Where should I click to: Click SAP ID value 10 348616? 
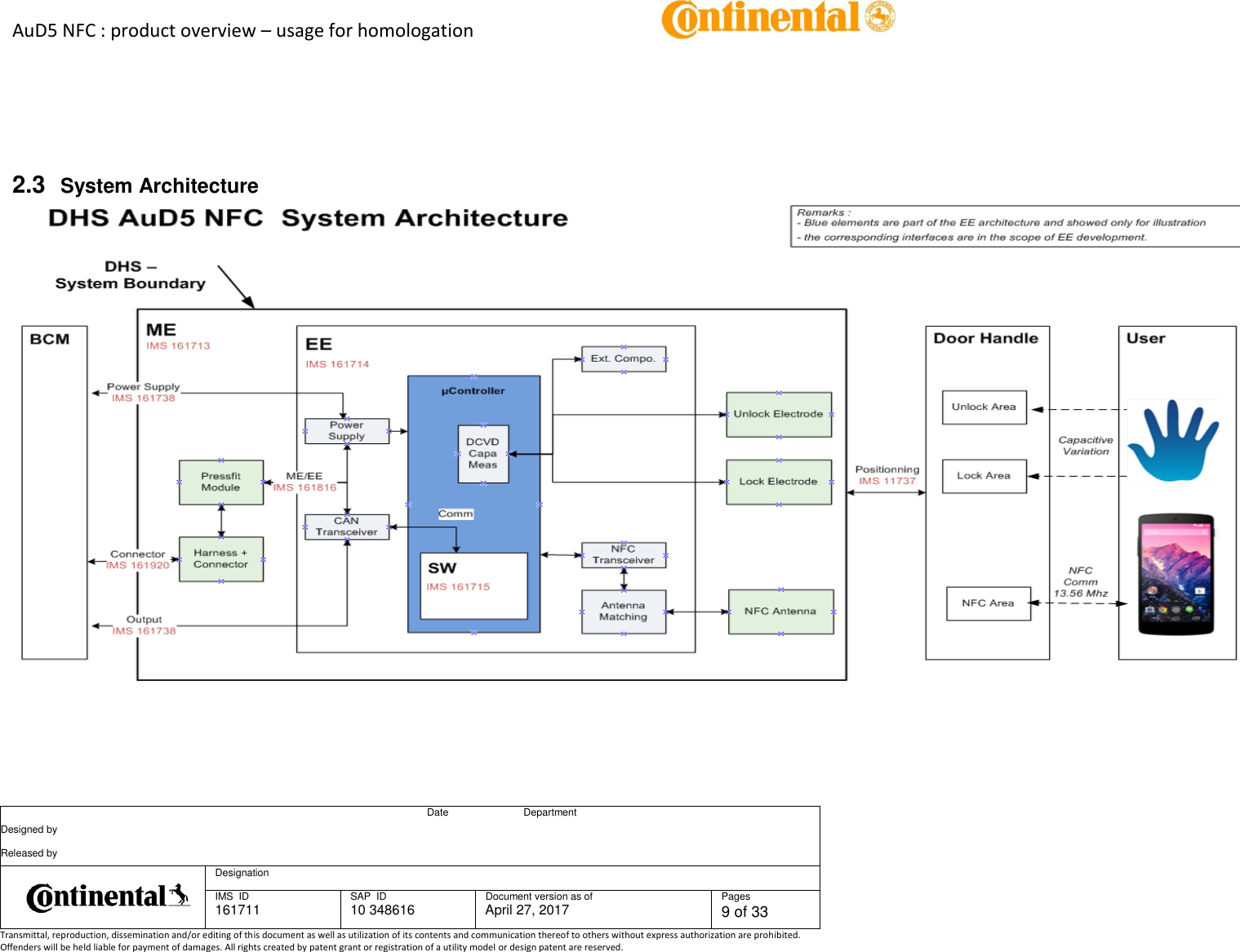tap(383, 910)
